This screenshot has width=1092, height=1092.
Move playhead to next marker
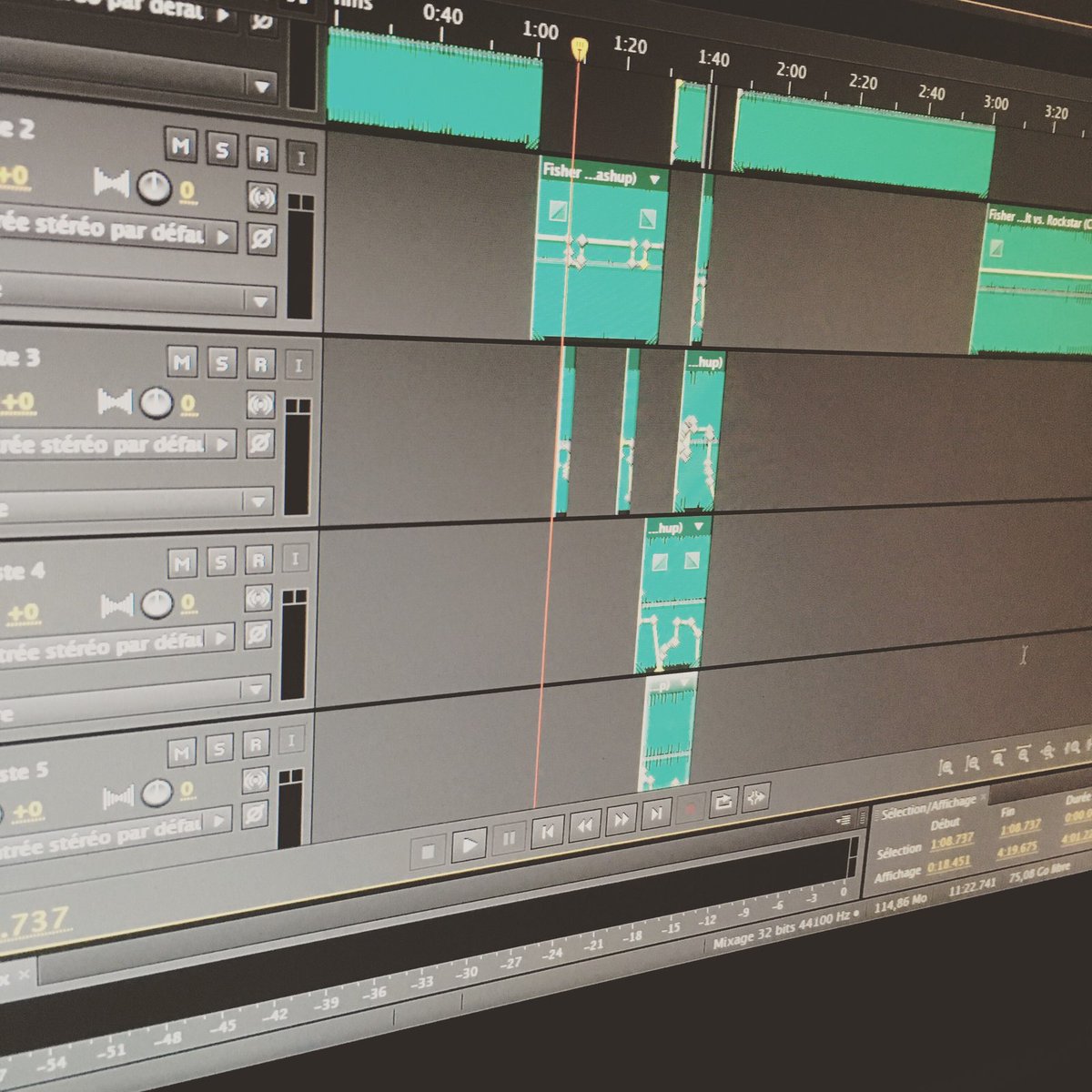coord(655,814)
